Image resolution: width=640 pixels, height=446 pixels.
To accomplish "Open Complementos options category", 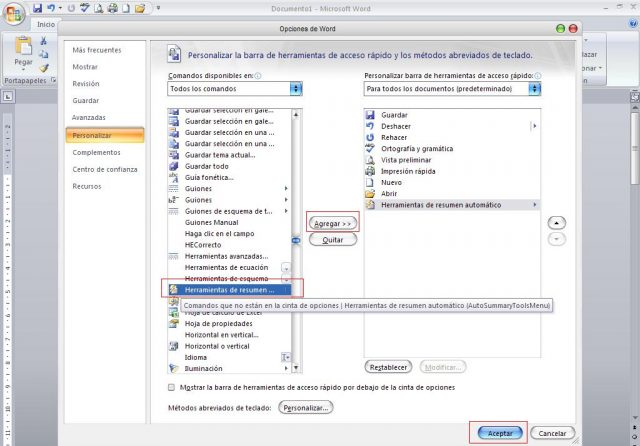I will pos(96,152).
